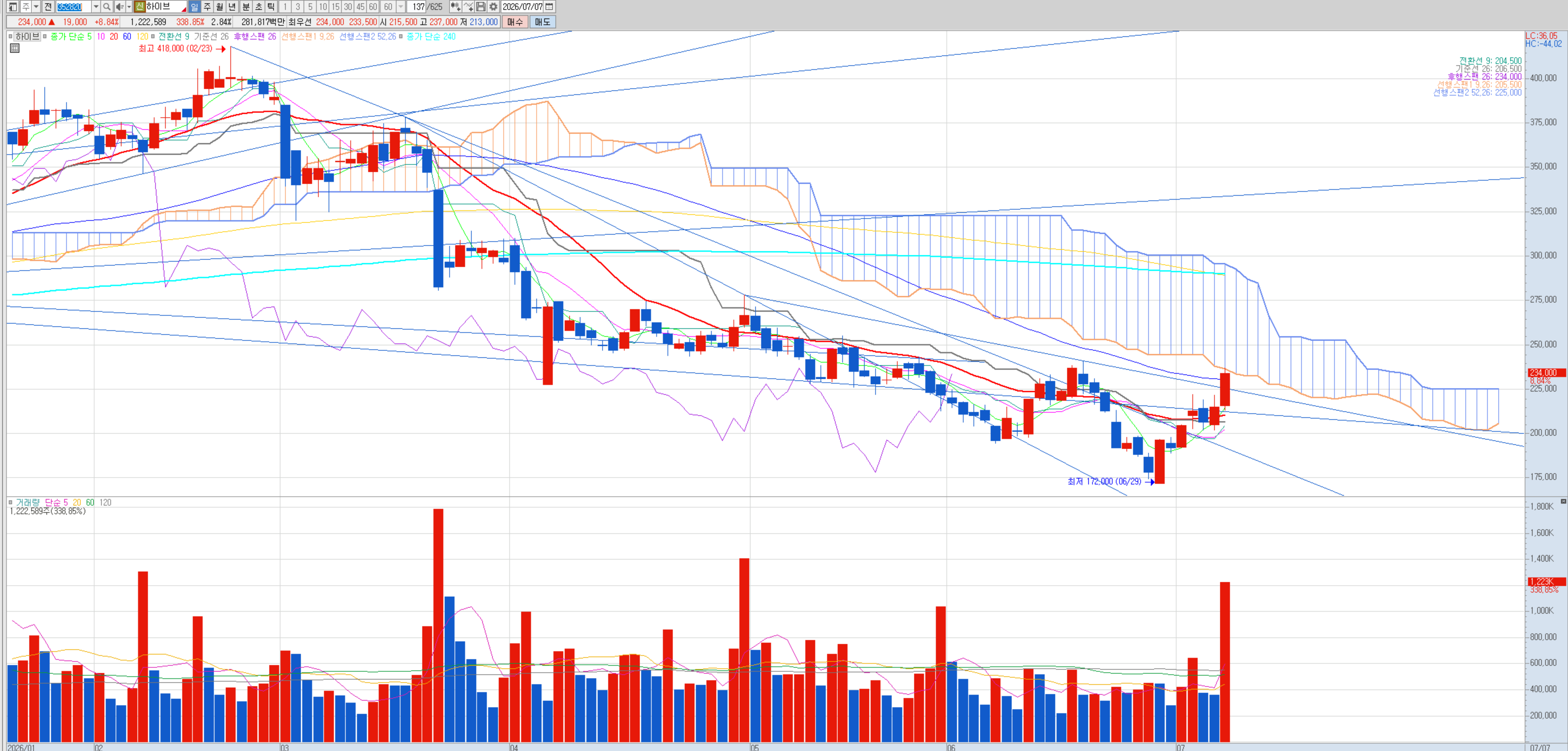Click the 후행스팬 26 legend label
This screenshot has height=751, width=1568.
point(255,36)
